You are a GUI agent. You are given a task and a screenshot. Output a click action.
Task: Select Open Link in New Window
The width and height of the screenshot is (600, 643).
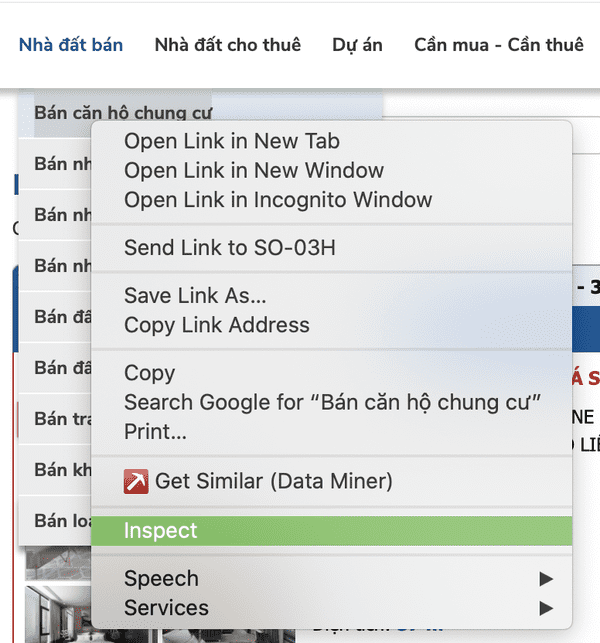254,170
